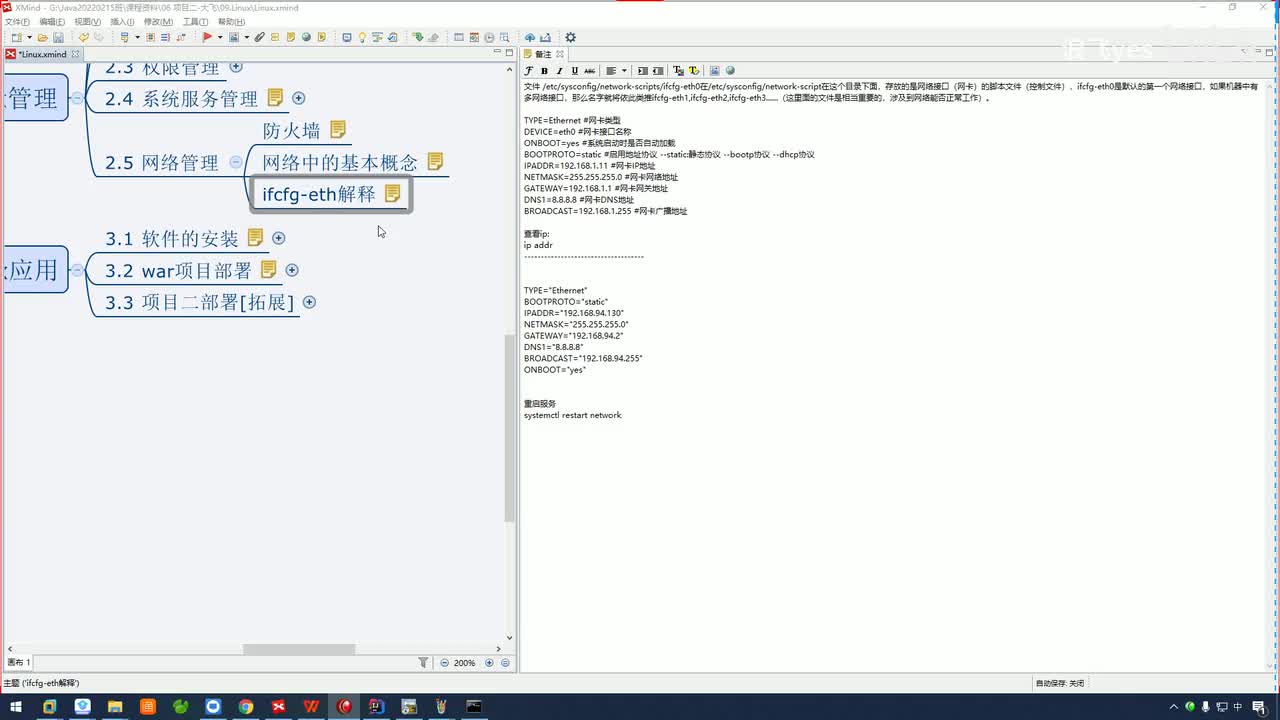This screenshot has height=720, width=1280.
Task: Zoom out with the minus button
Action: (x=444, y=663)
